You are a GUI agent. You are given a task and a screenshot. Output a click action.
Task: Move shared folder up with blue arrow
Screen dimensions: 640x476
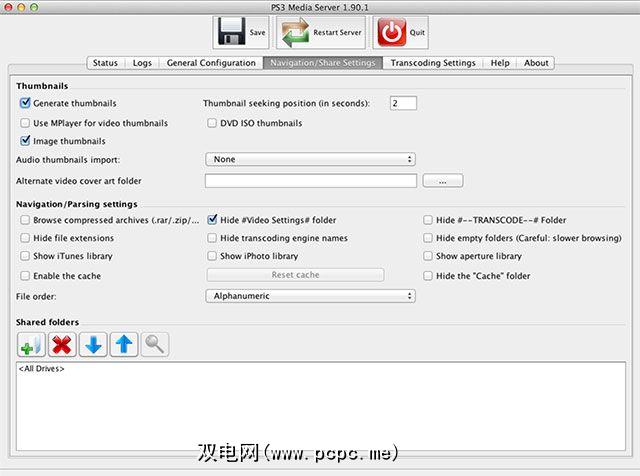[x=124, y=345]
